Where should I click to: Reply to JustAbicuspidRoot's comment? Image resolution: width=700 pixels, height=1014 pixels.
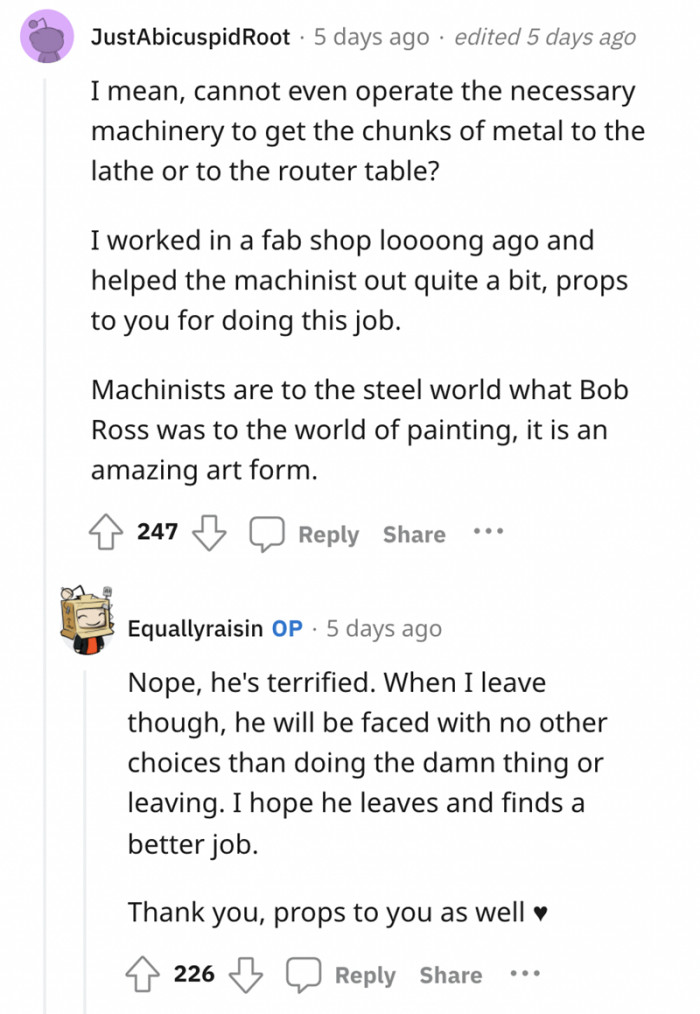click(327, 534)
